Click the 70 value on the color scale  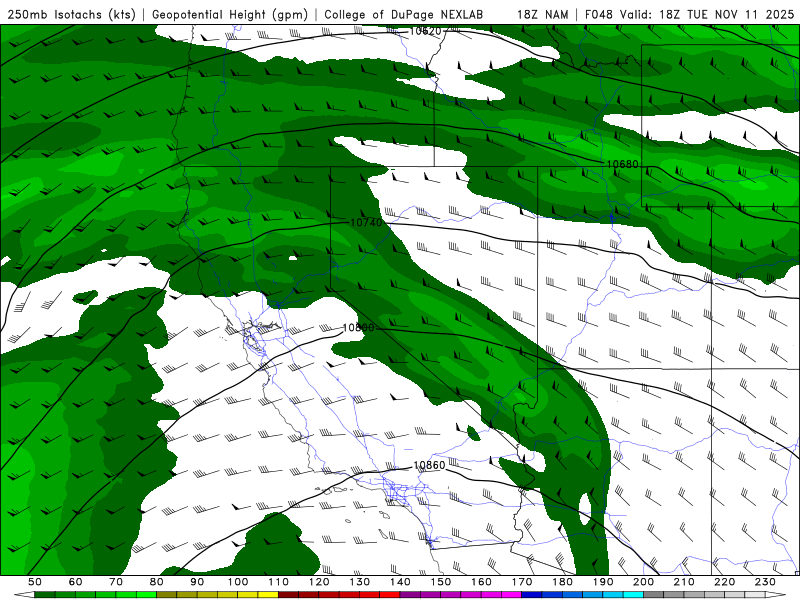click(116, 582)
